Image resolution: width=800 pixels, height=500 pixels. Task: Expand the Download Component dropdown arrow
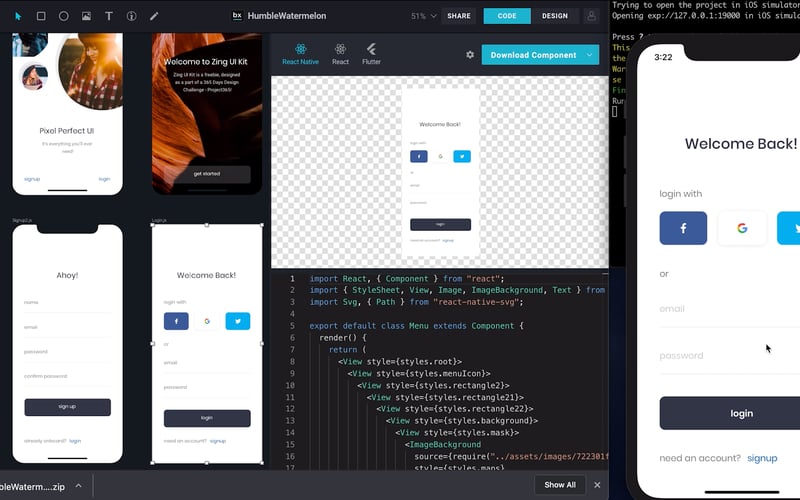pyautogui.click(x=590, y=55)
